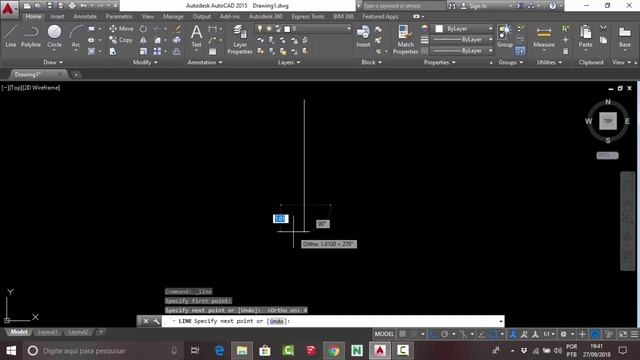Image resolution: width=640 pixels, height=360 pixels.
Task: Open the Layout1 tab
Action: point(47,332)
